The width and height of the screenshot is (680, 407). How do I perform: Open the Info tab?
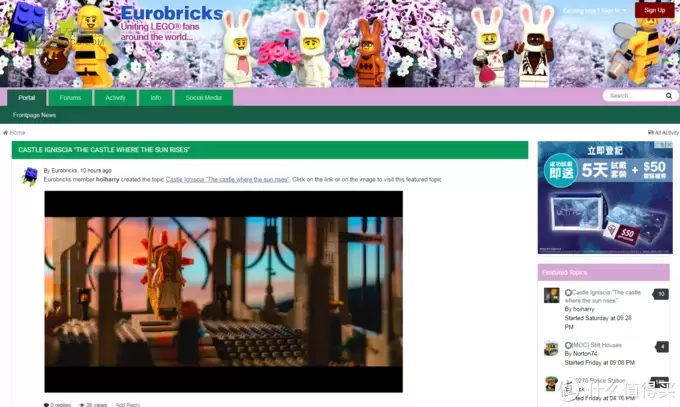[156, 98]
